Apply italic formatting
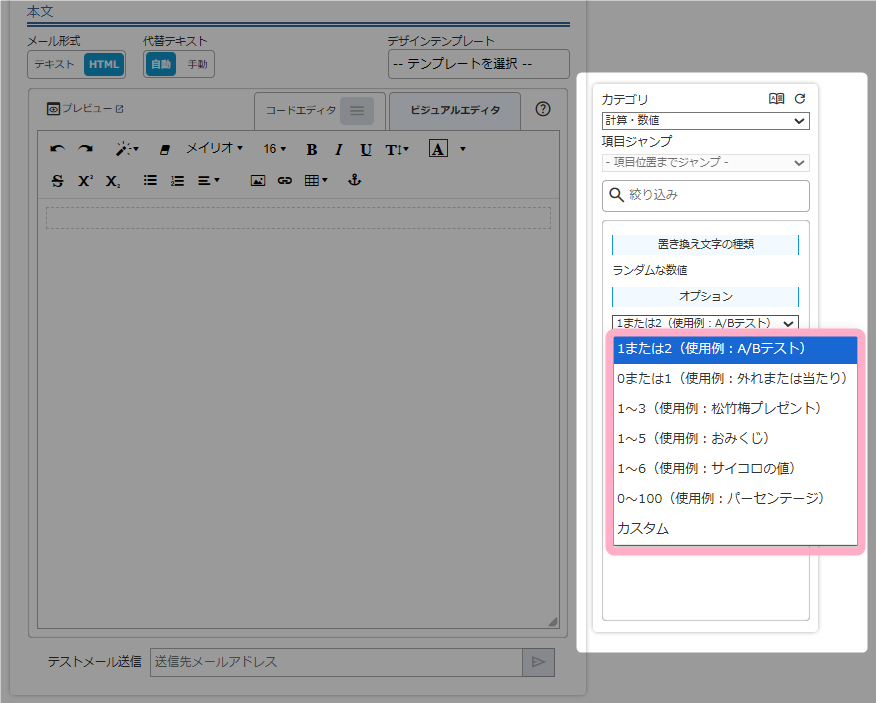 tap(339, 150)
